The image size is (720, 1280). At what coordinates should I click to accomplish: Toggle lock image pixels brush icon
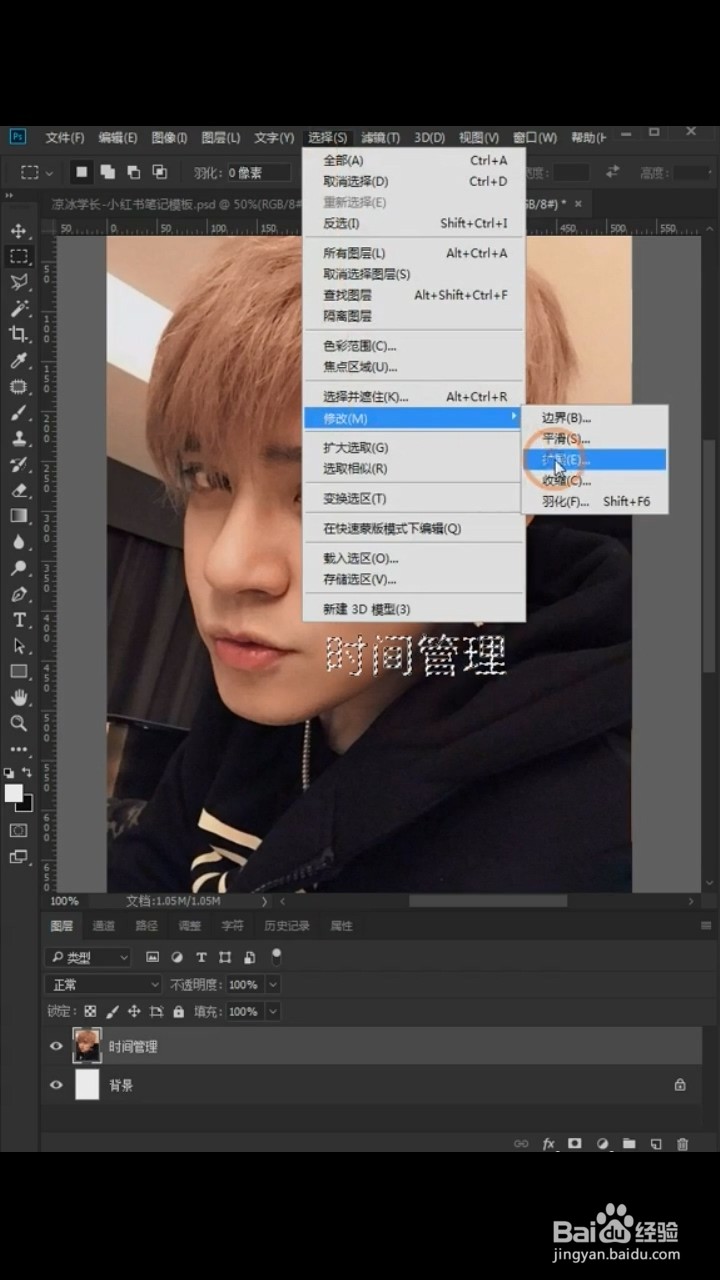(113, 1012)
